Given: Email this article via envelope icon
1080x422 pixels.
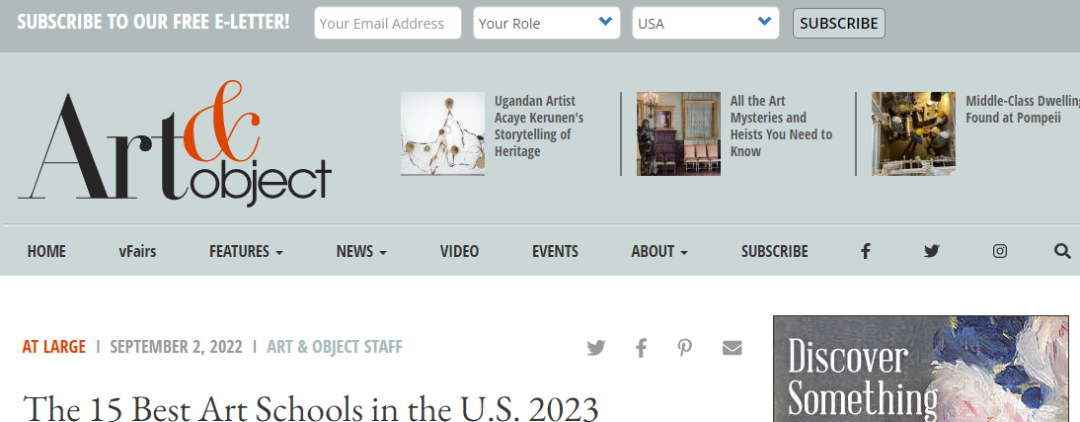Looking at the screenshot, I should [732, 348].
